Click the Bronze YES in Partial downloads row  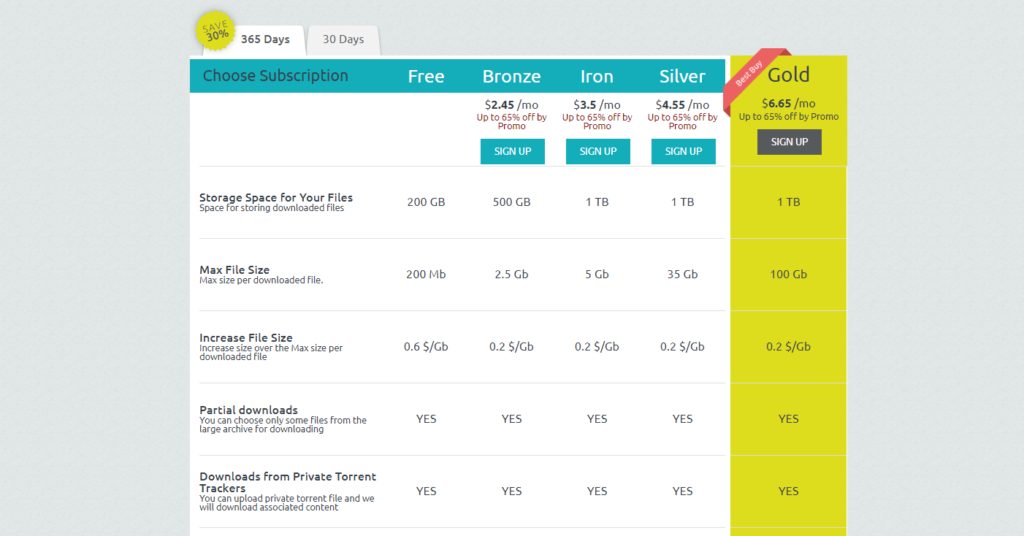(511, 419)
